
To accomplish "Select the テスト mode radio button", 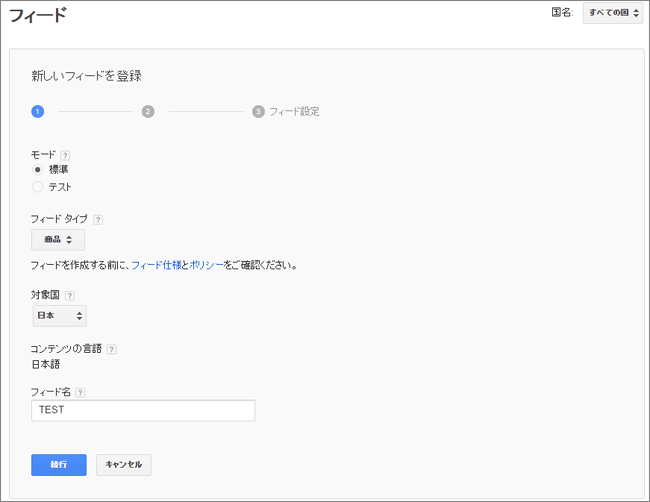I will point(38,187).
